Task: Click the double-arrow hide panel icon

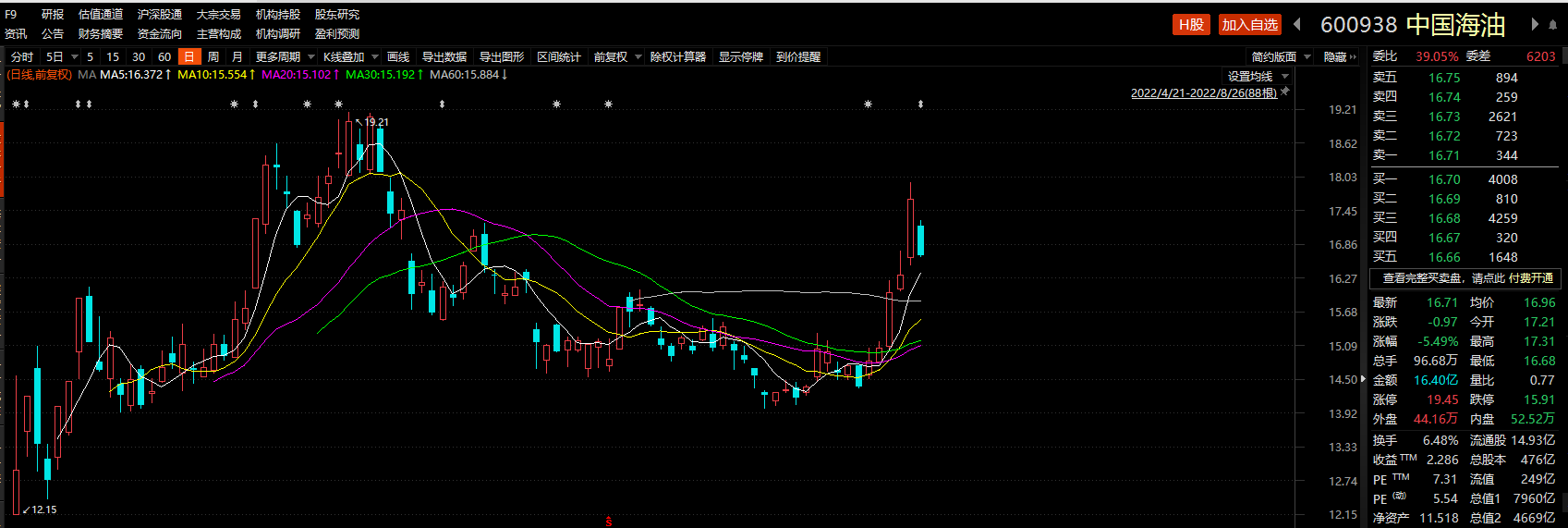Action: 1354,56
